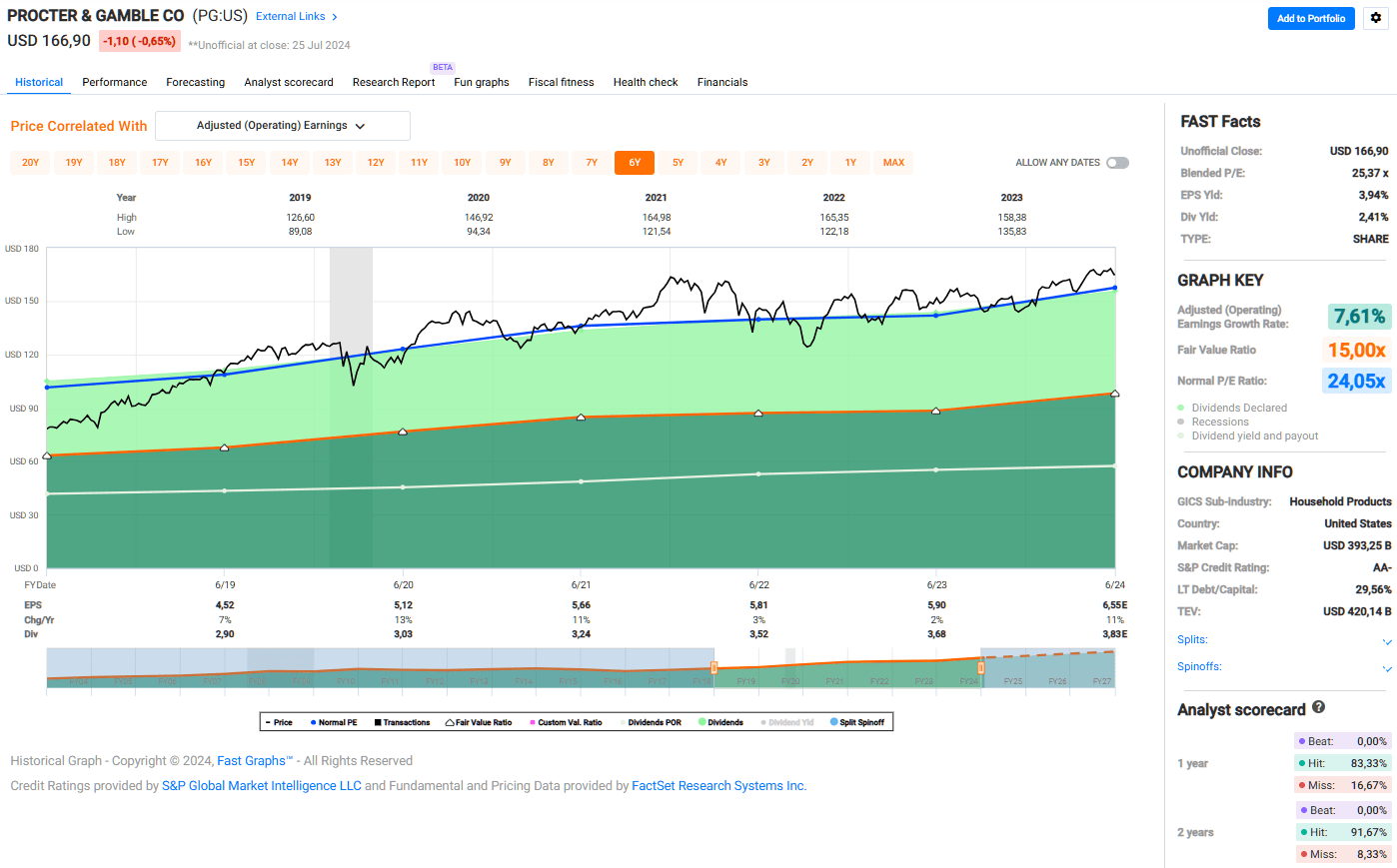
Task: Select the Fun graphs tab
Action: pyautogui.click(x=481, y=82)
